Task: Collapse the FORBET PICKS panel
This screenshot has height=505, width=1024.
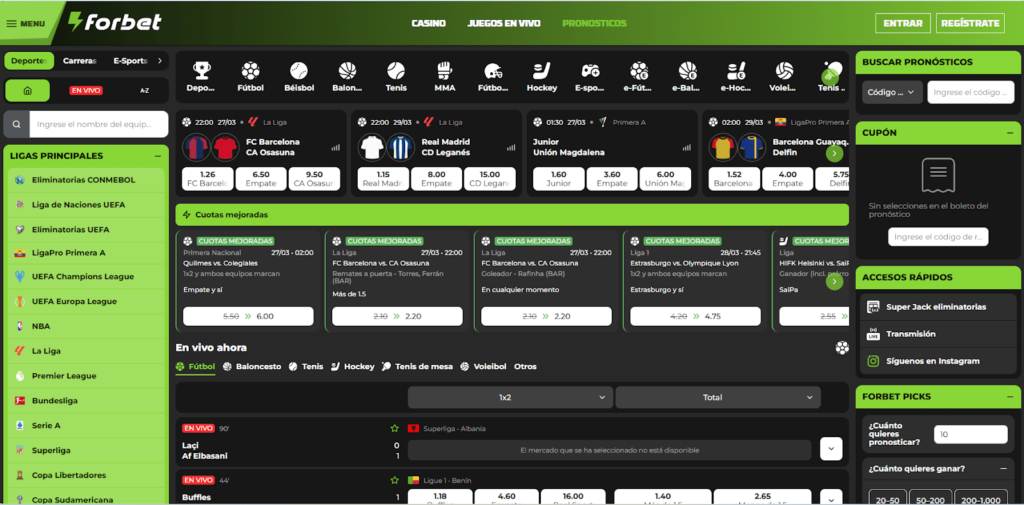Action: point(1010,397)
